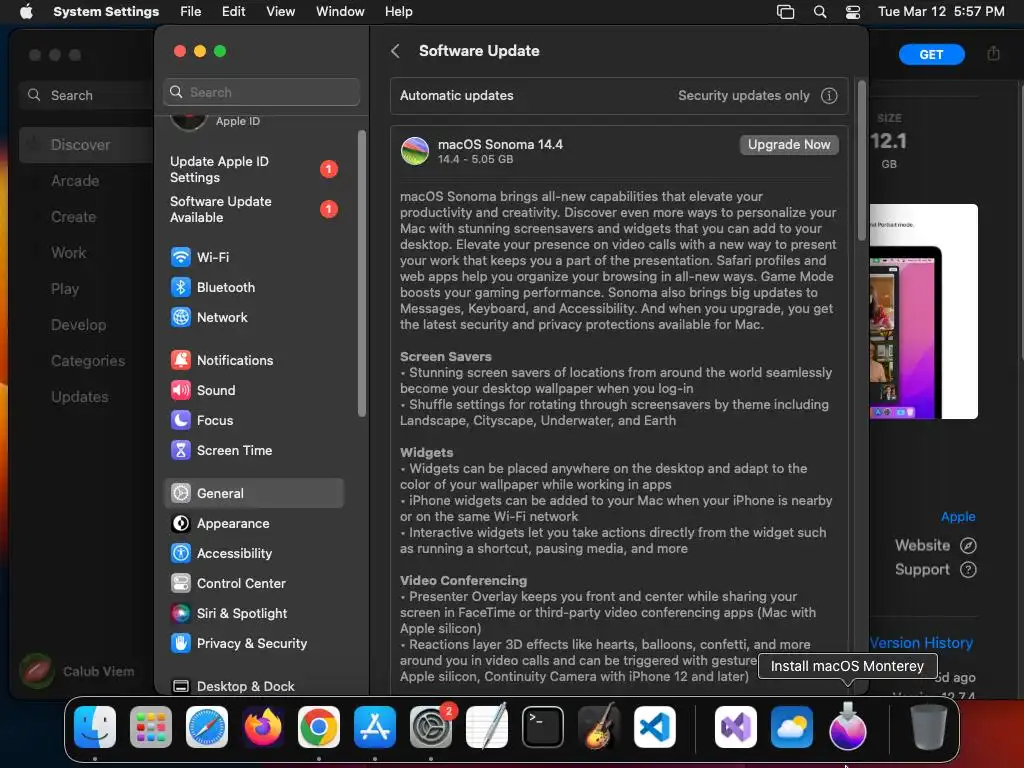Select Categories in App Store sidebar

[86, 361]
